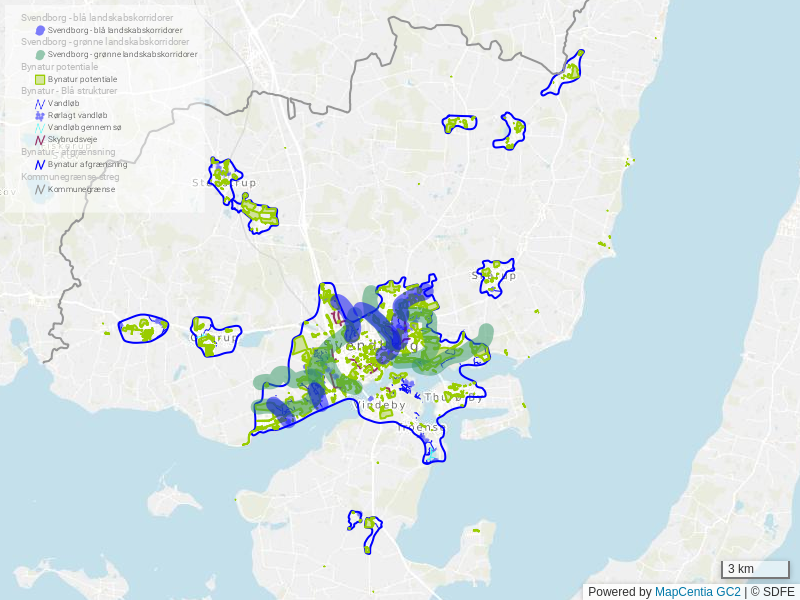
Task: Click the Vandløb legend line icon
Action: click(40, 103)
